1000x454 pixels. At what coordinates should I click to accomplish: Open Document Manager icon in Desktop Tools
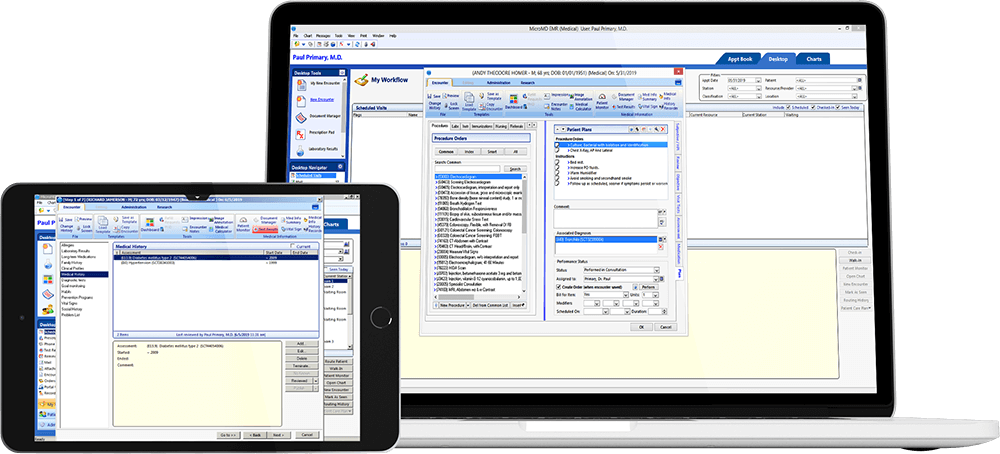coord(300,116)
